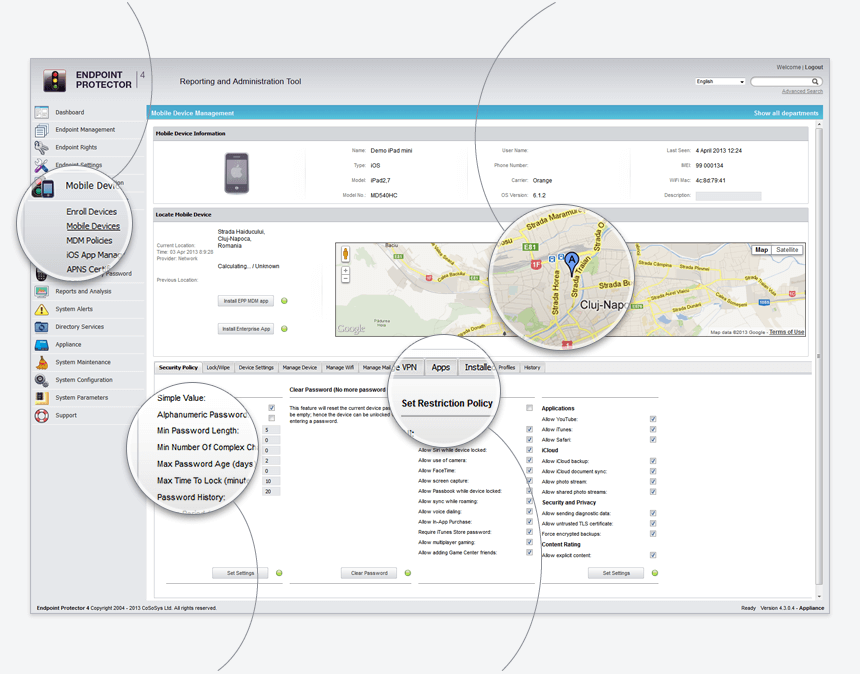Click the Endpoint Rights icon
860x674 pixels.
(x=42, y=148)
